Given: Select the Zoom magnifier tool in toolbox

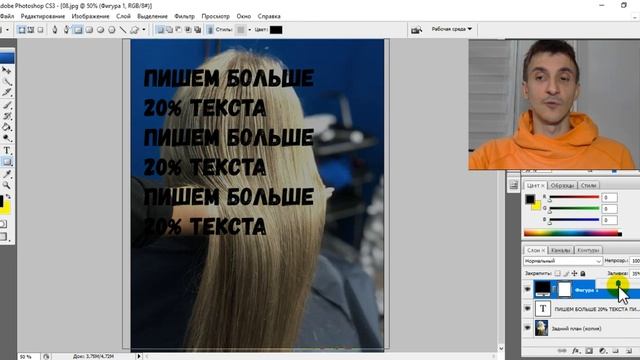Looking at the screenshot, I should (7, 185).
